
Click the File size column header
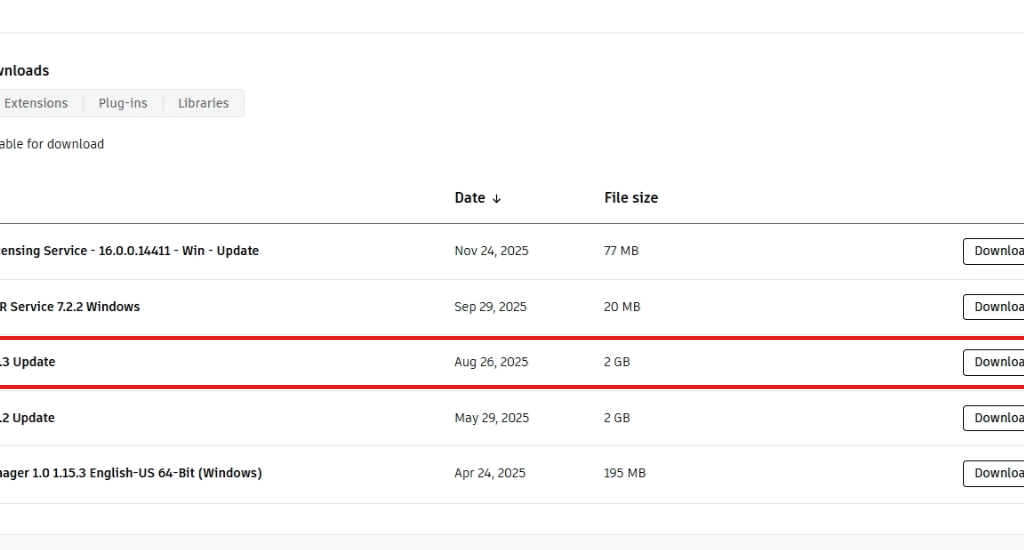[x=630, y=198]
